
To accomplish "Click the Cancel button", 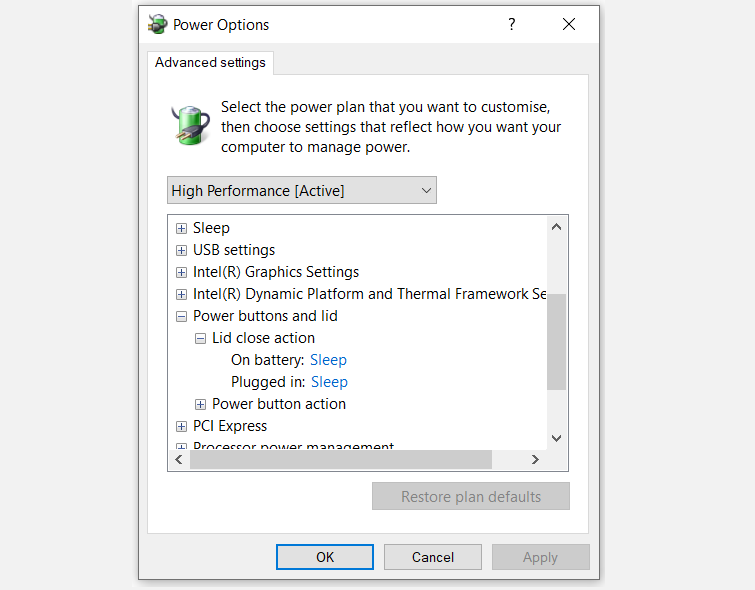I will click(433, 557).
